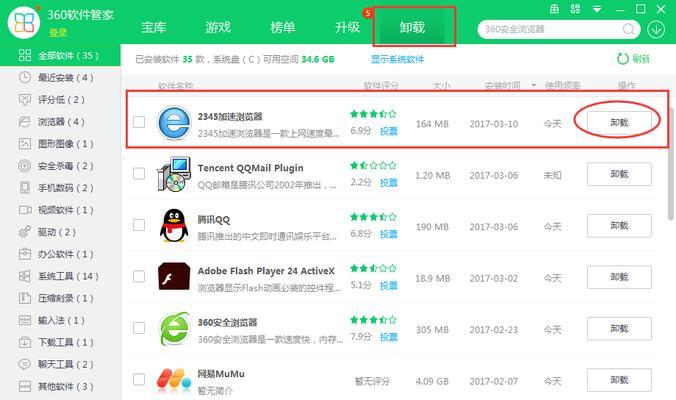Viewport: 676px width, 400px height.
Task: Open the title bar dropdown menu arrow
Action: click(x=597, y=9)
